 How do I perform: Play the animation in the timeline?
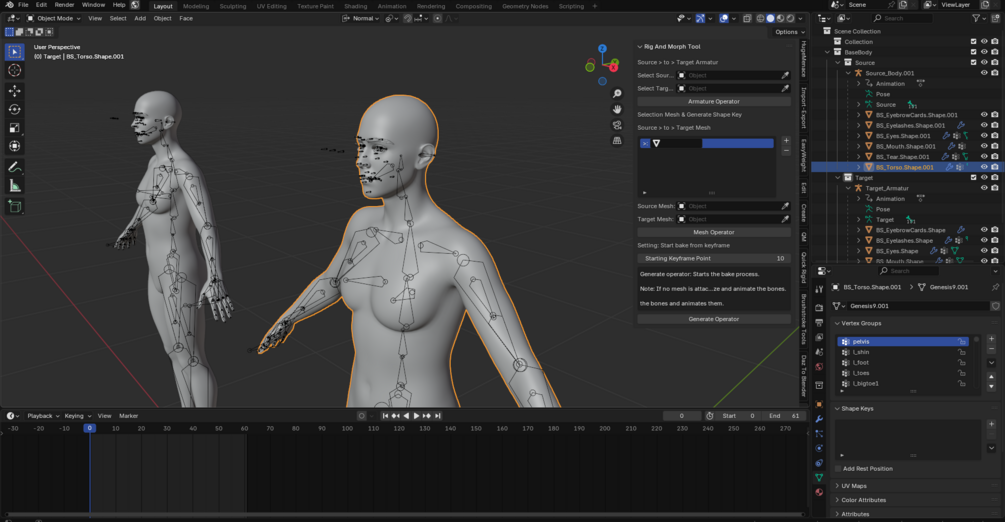[416, 416]
